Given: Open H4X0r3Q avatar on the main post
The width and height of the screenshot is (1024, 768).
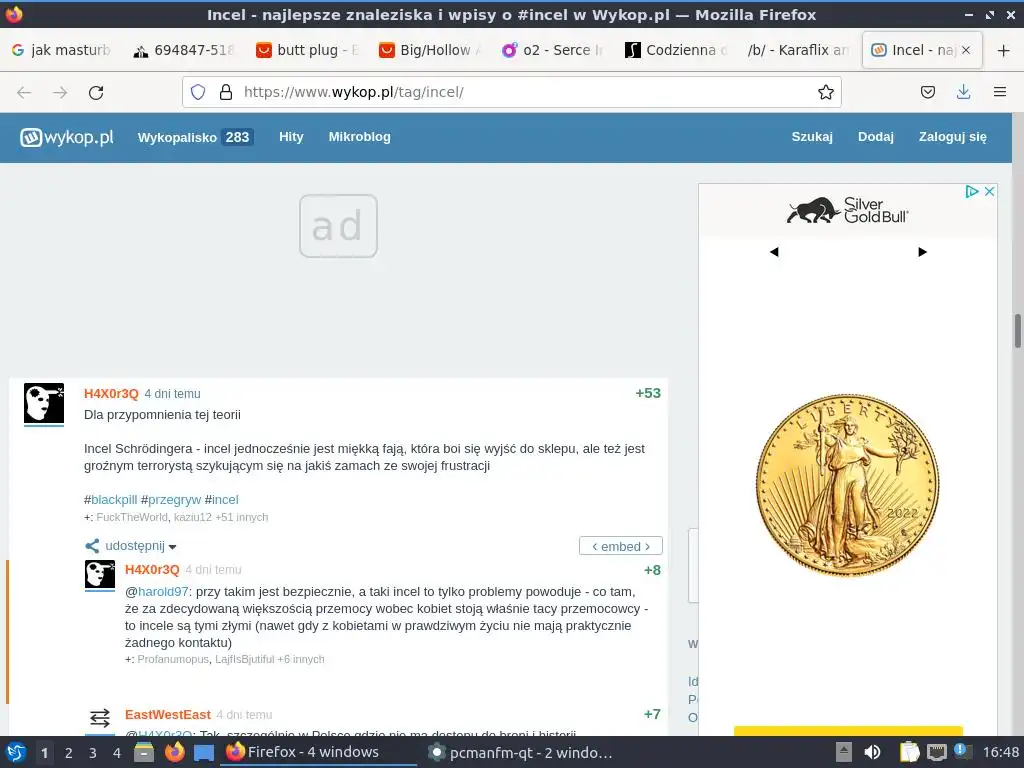Looking at the screenshot, I should coord(44,404).
